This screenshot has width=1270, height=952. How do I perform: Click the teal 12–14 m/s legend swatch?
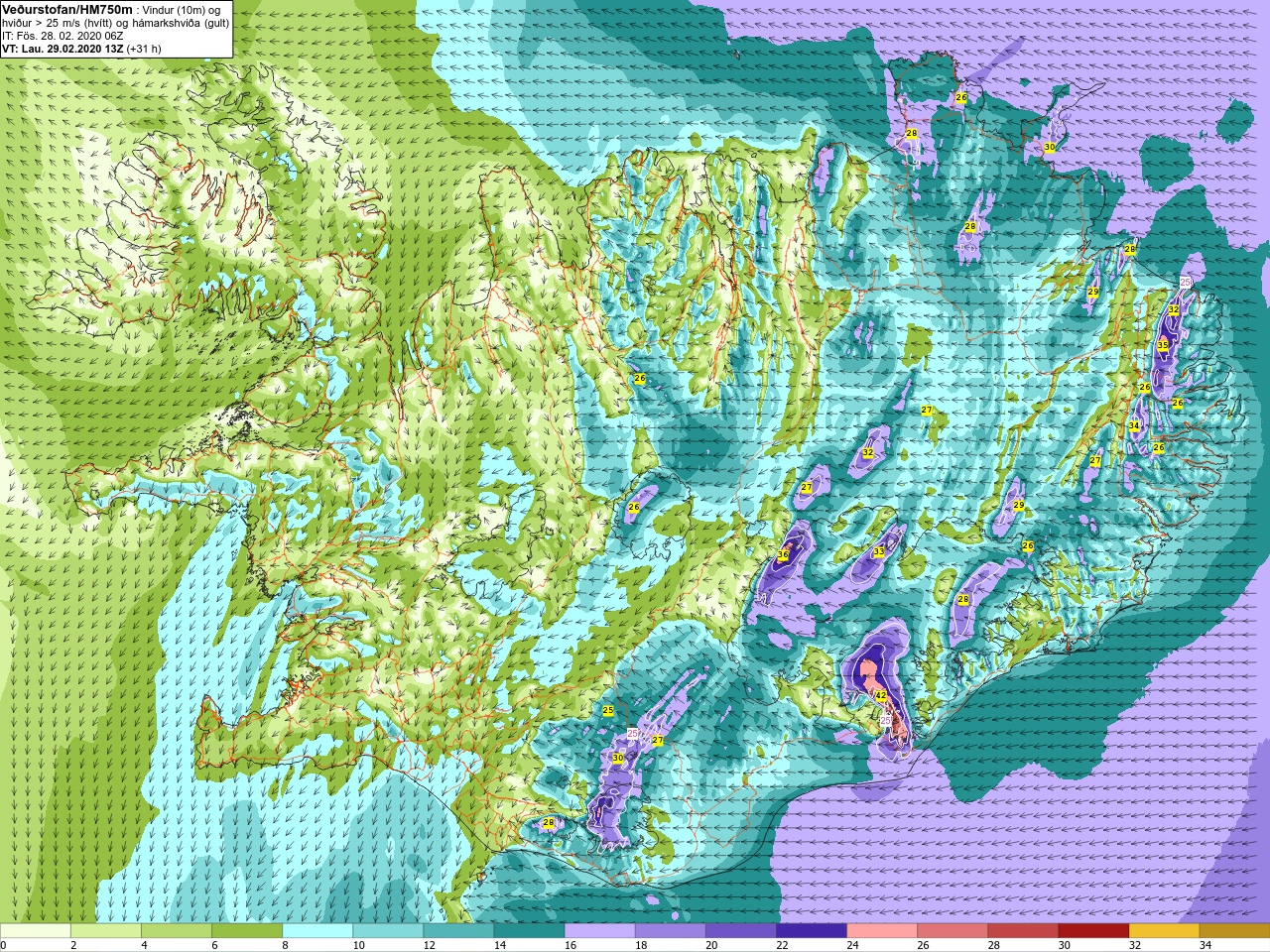pos(458,931)
